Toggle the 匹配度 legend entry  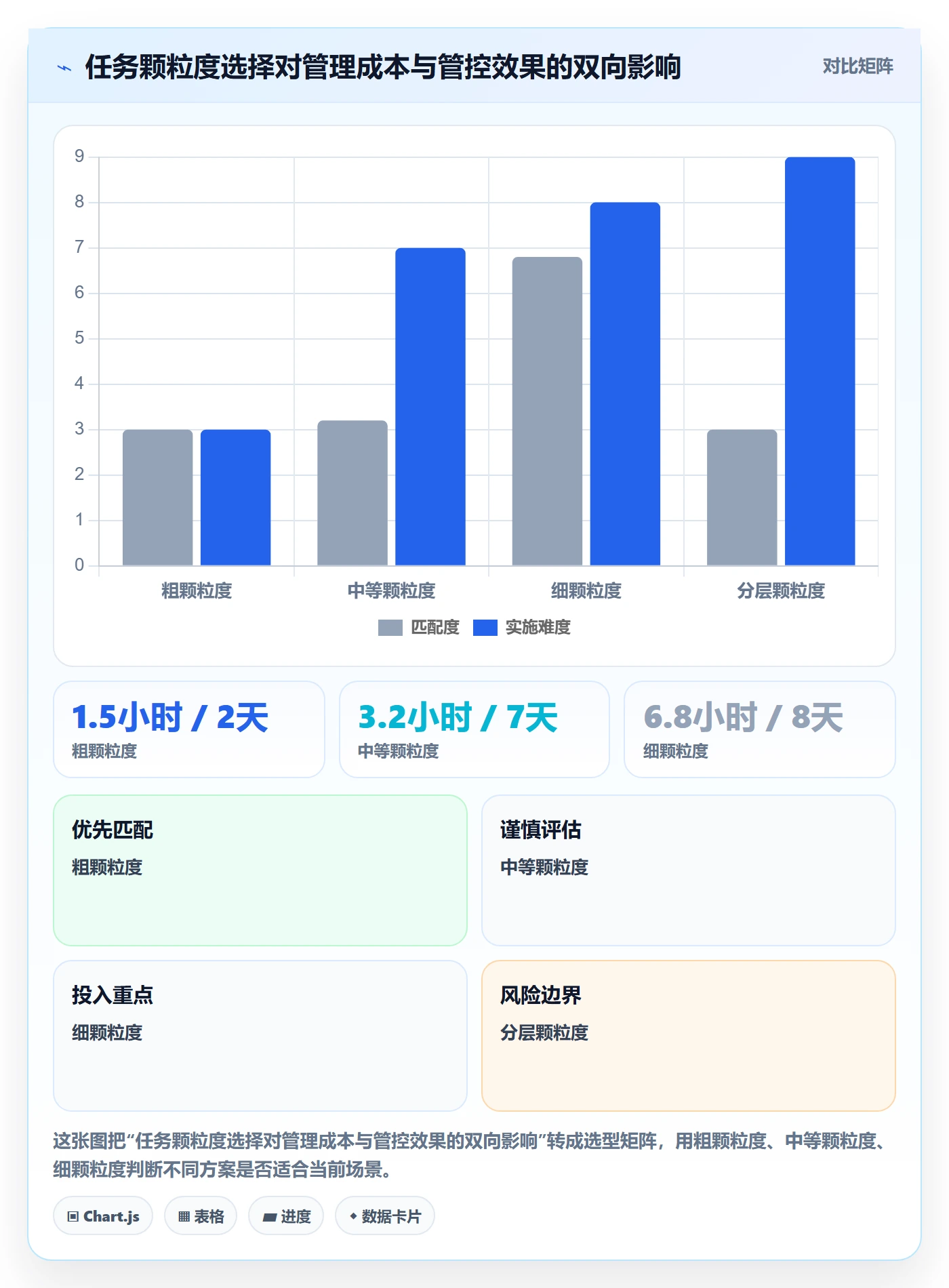pyautogui.click(x=419, y=628)
